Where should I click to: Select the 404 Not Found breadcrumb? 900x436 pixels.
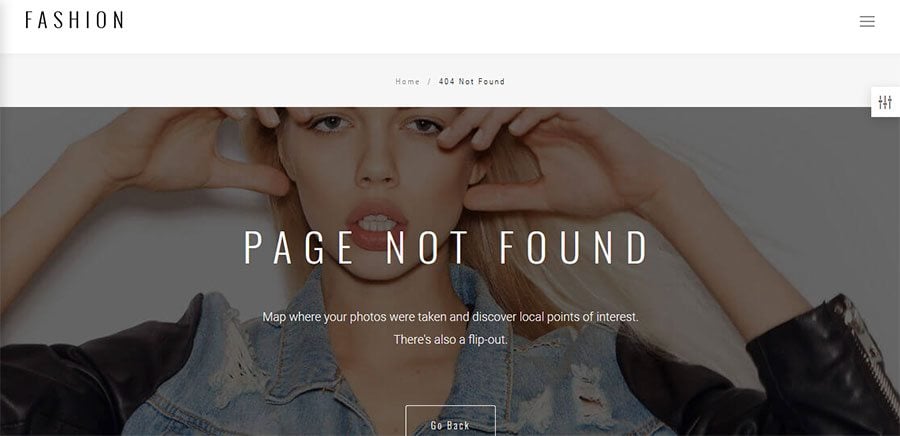tap(472, 81)
